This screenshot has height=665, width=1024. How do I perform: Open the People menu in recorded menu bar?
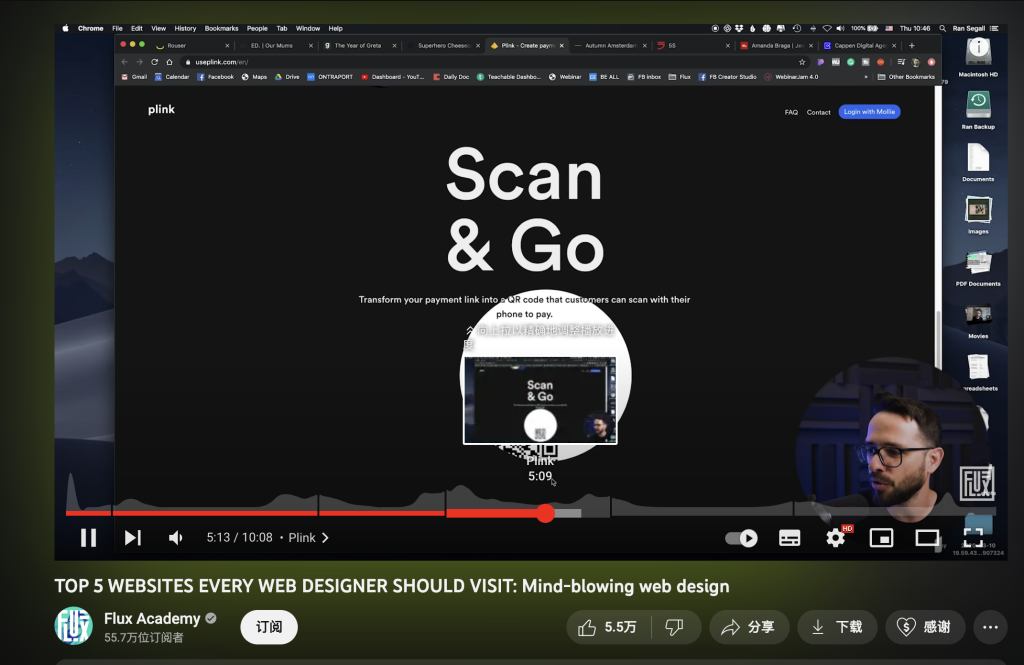(257, 28)
